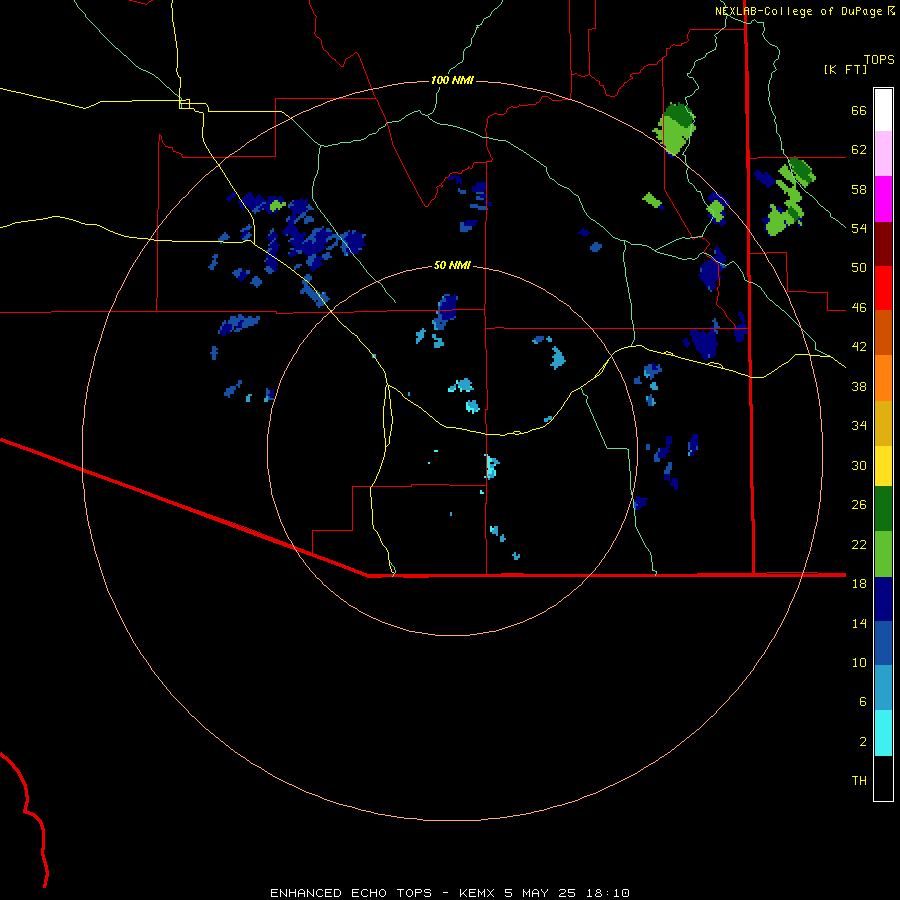Click the 18 scale label
Image resolution: width=900 pixels, height=900 pixels.
[859, 584]
